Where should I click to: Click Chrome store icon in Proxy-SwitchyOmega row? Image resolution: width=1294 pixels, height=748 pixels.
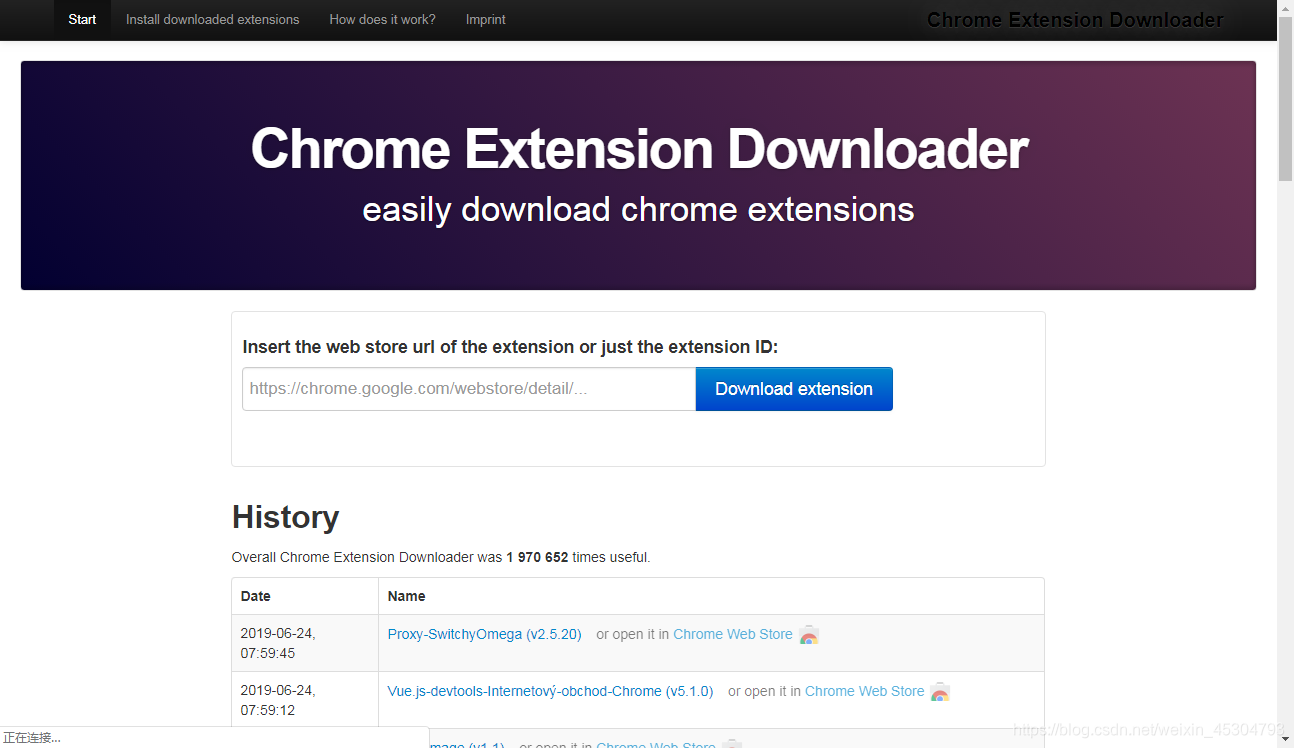click(809, 635)
